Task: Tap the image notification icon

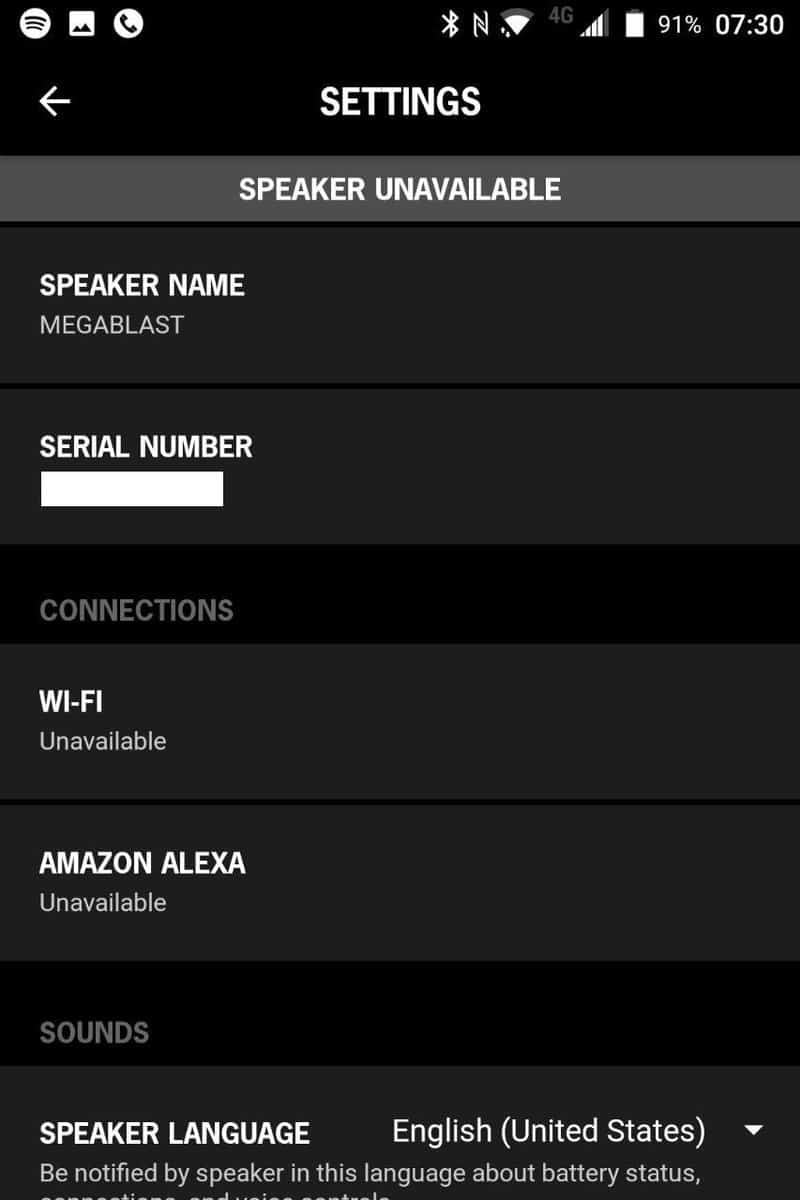Action: [x=81, y=23]
